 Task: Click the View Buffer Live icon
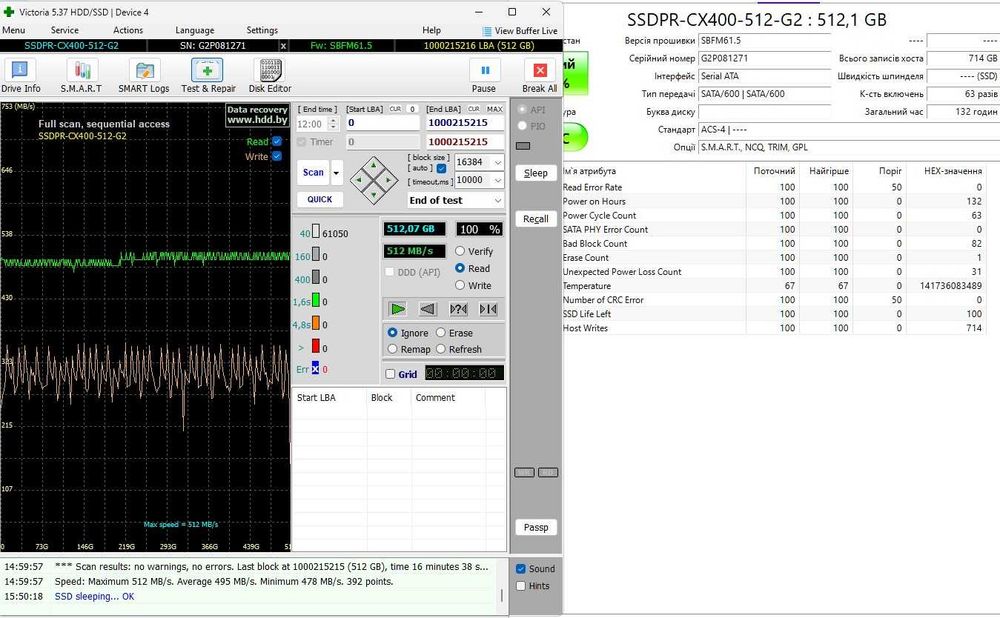coord(487,31)
